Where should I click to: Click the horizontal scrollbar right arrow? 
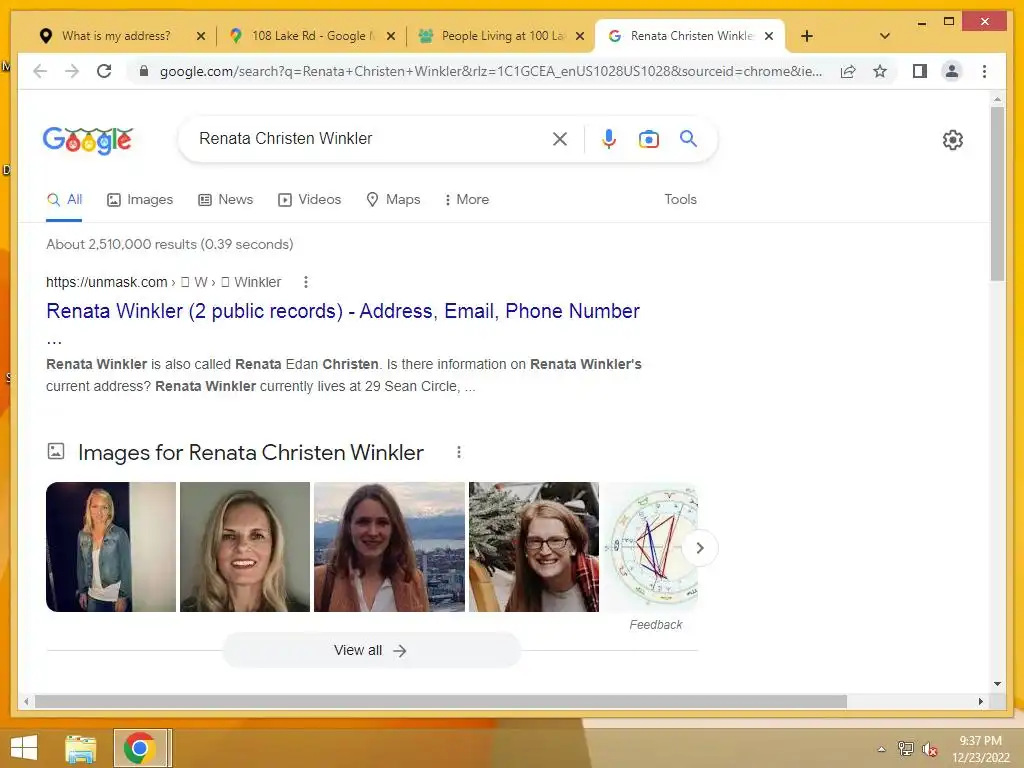point(980,701)
